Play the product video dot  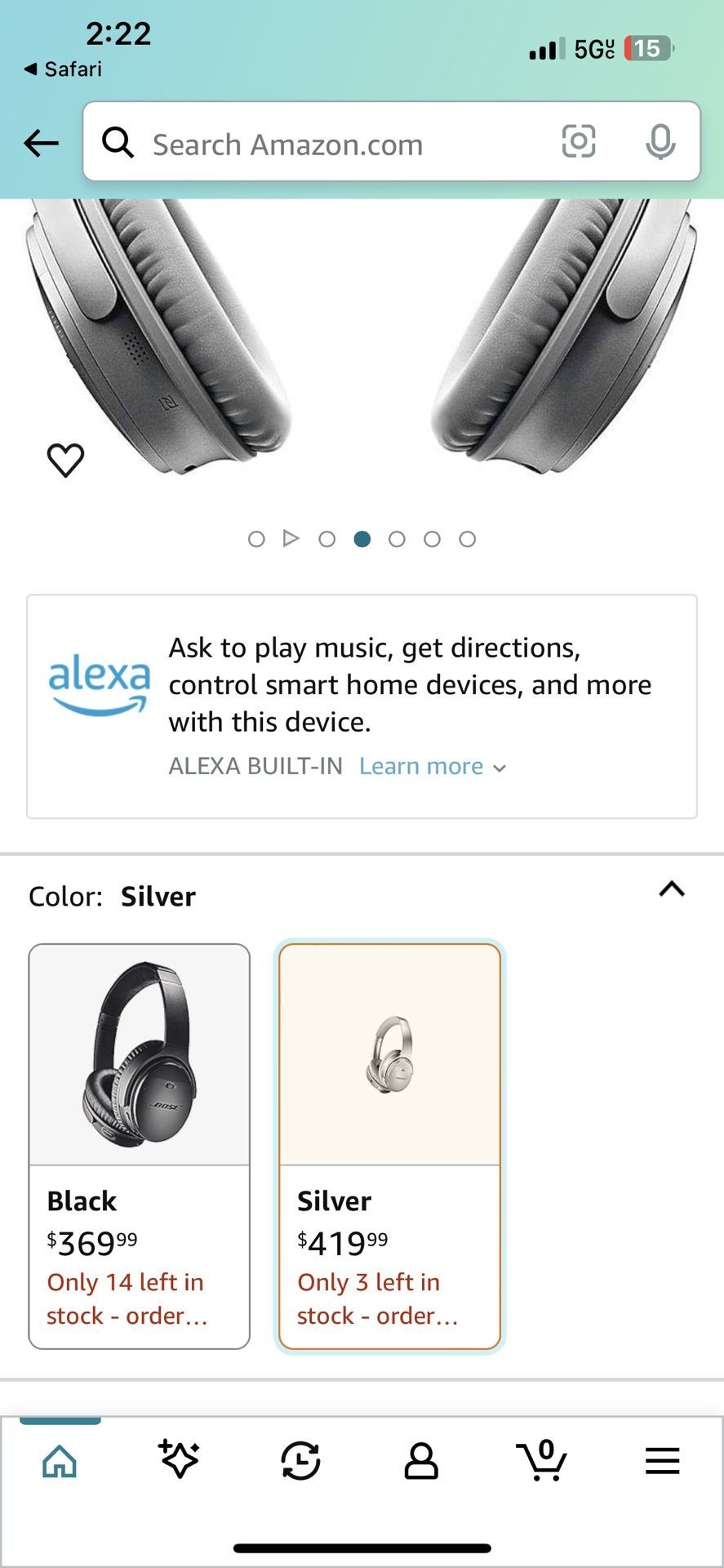tap(291, 539)
